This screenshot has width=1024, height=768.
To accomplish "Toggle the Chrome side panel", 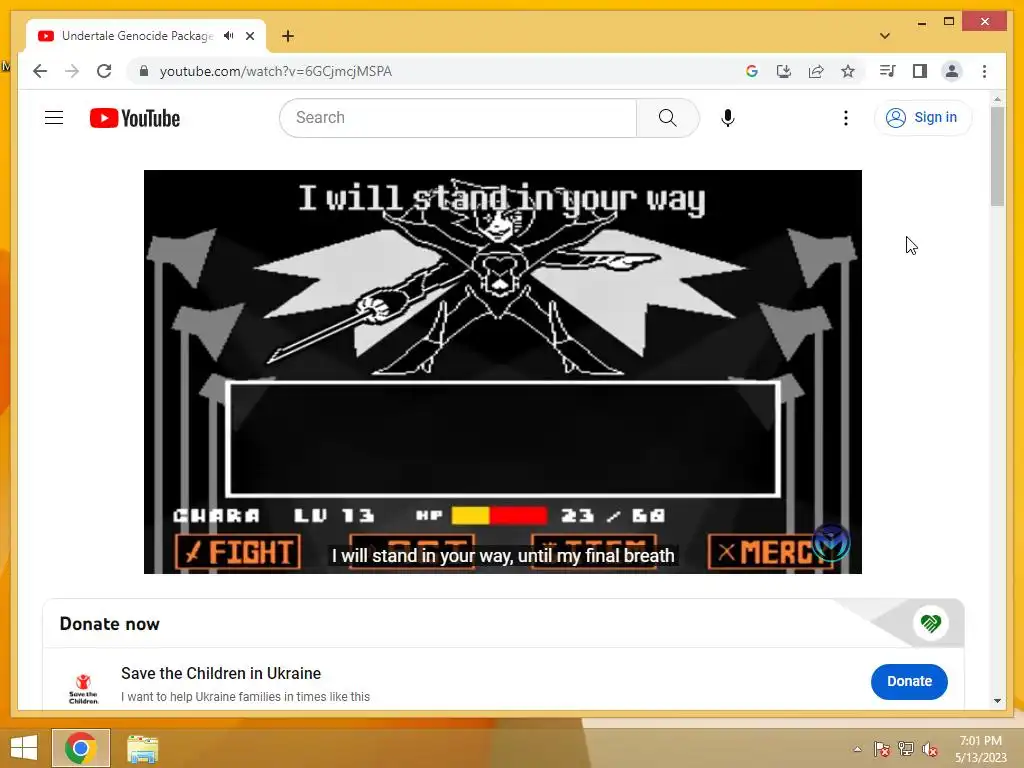I will (x=920, y=71).
